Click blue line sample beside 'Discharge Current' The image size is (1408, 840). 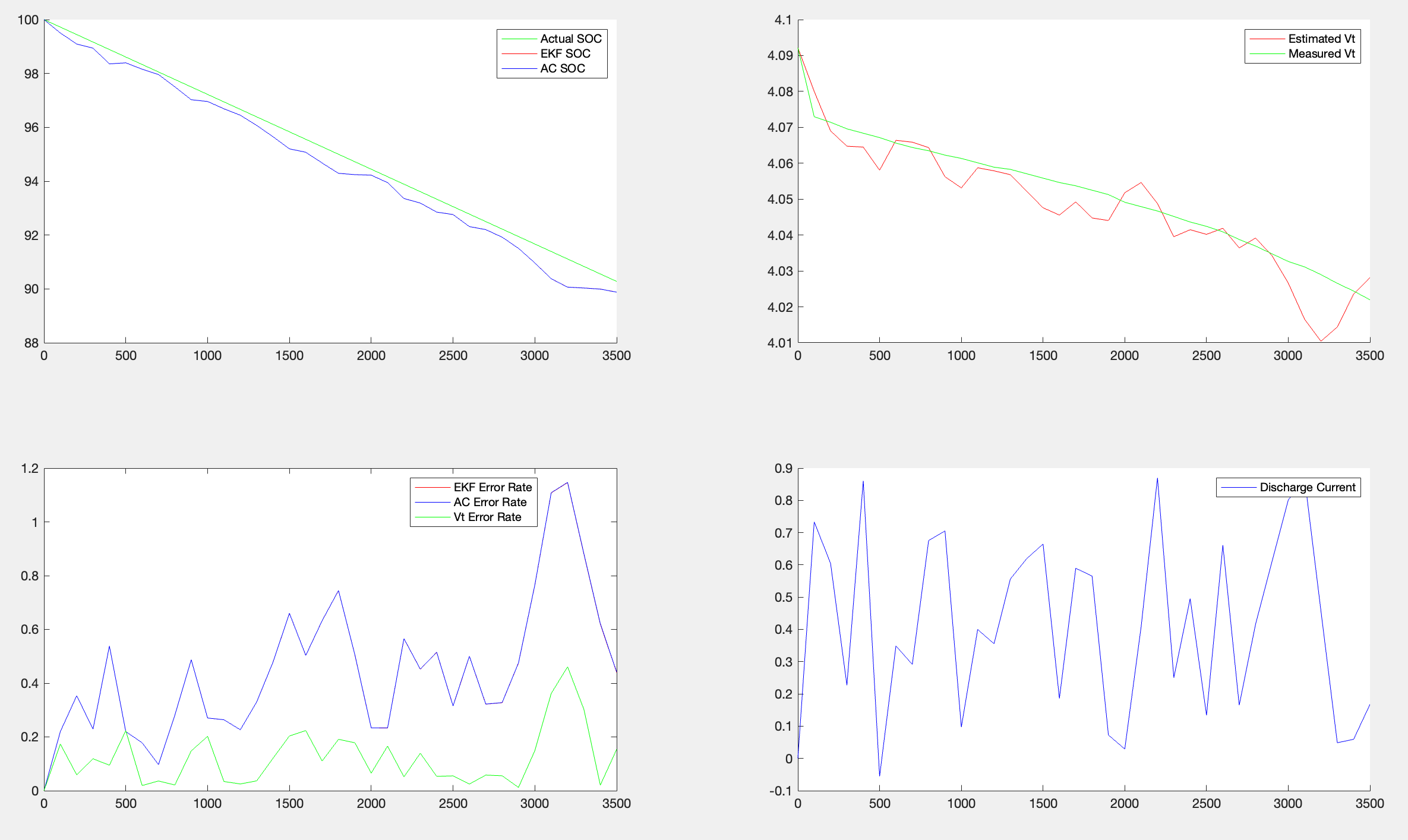1239,487
